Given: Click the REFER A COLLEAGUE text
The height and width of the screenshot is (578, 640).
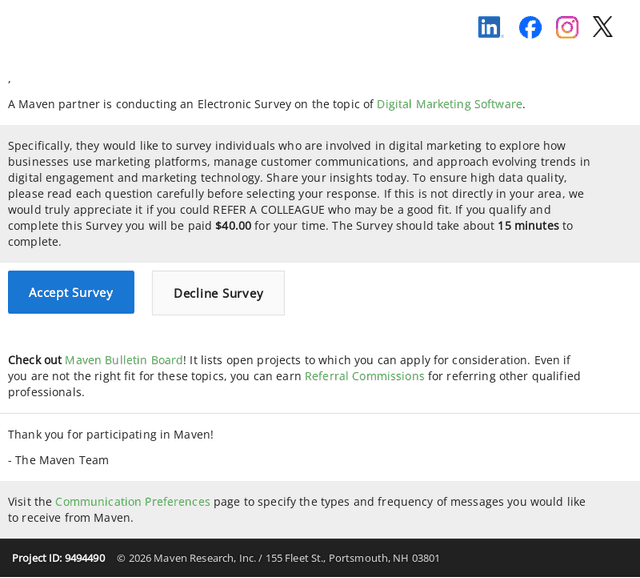Looking at the screenshot, I should [x=269, y=210].
